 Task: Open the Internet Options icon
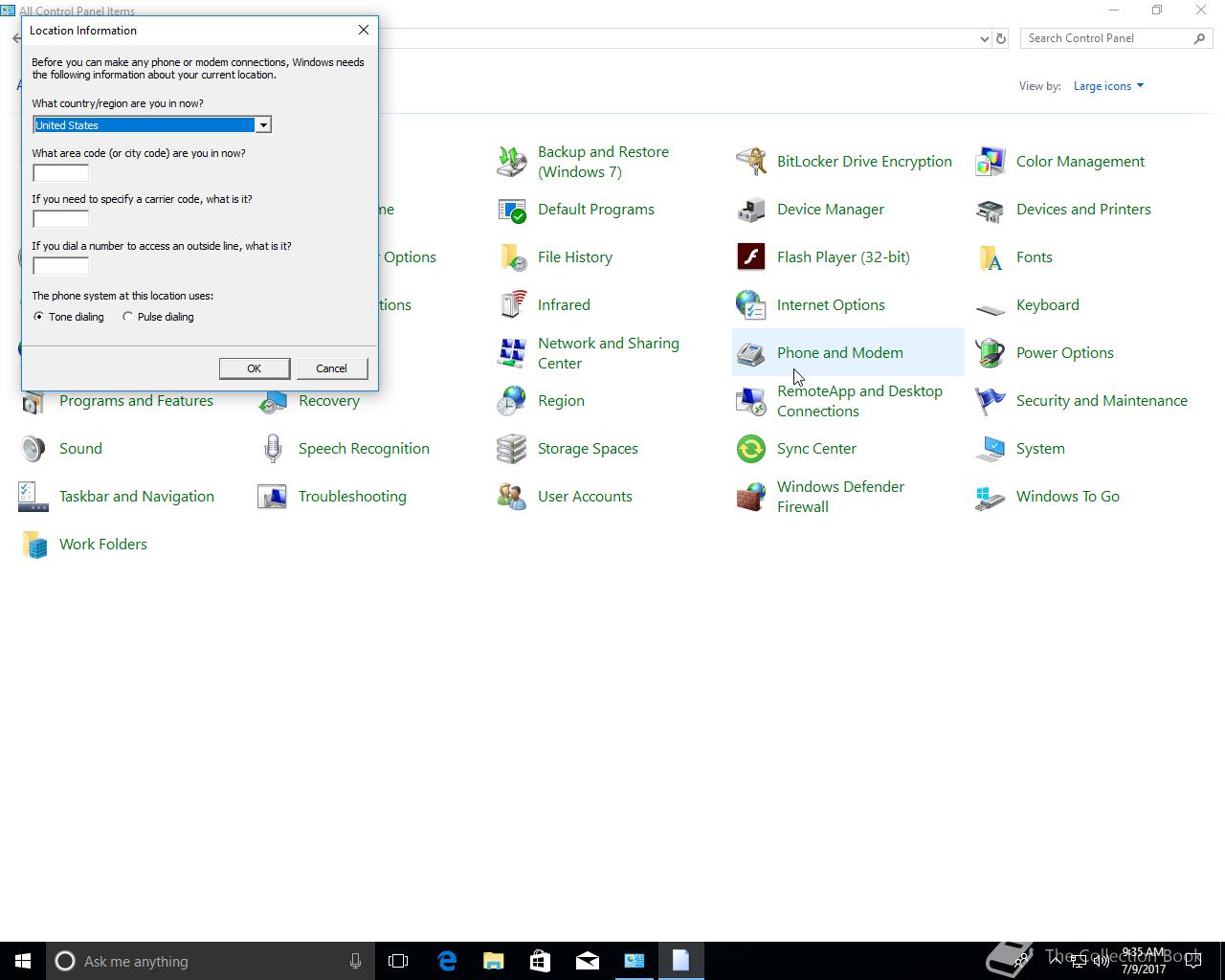pos(751,305)
